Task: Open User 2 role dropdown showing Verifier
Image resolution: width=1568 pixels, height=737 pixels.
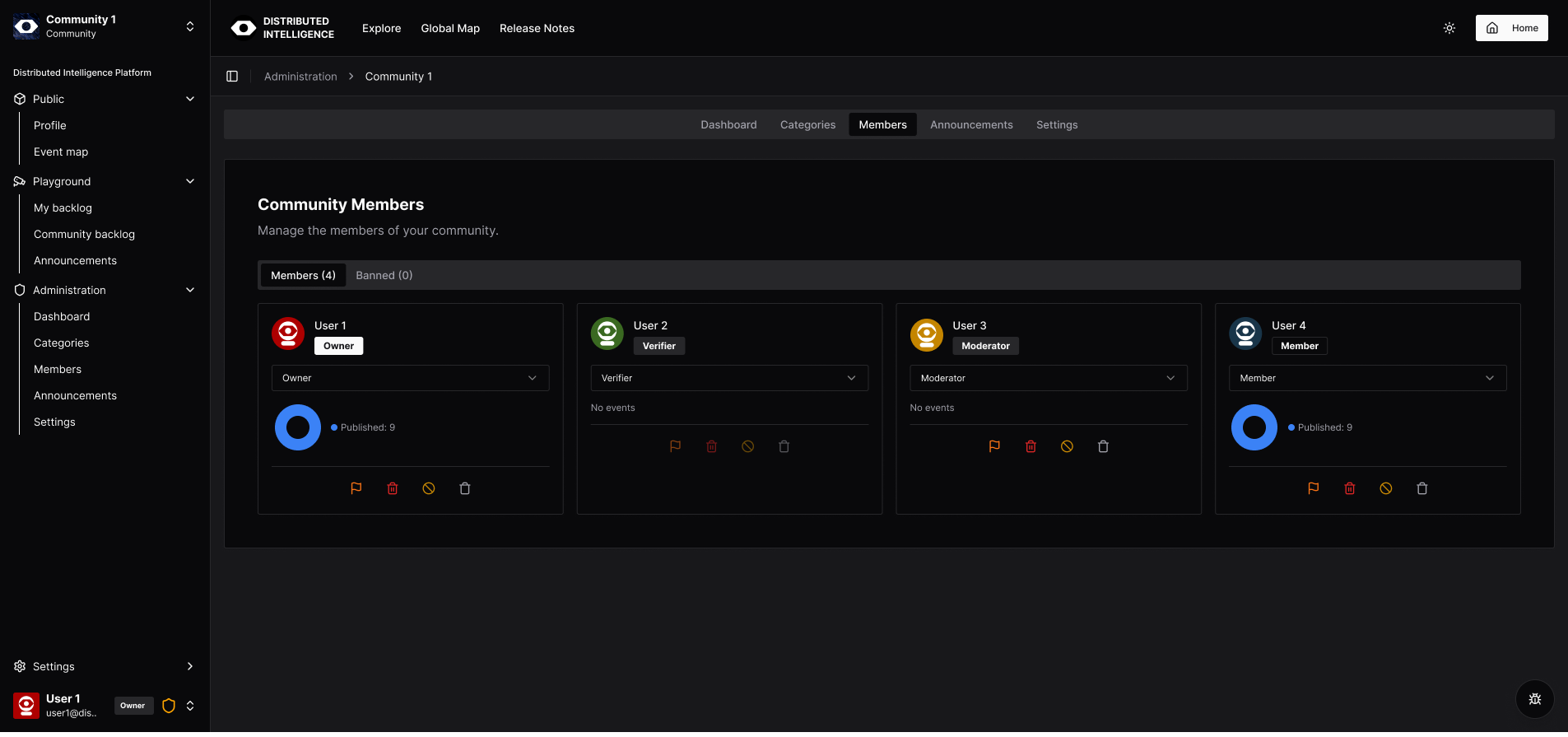Action: click(728, 378)
